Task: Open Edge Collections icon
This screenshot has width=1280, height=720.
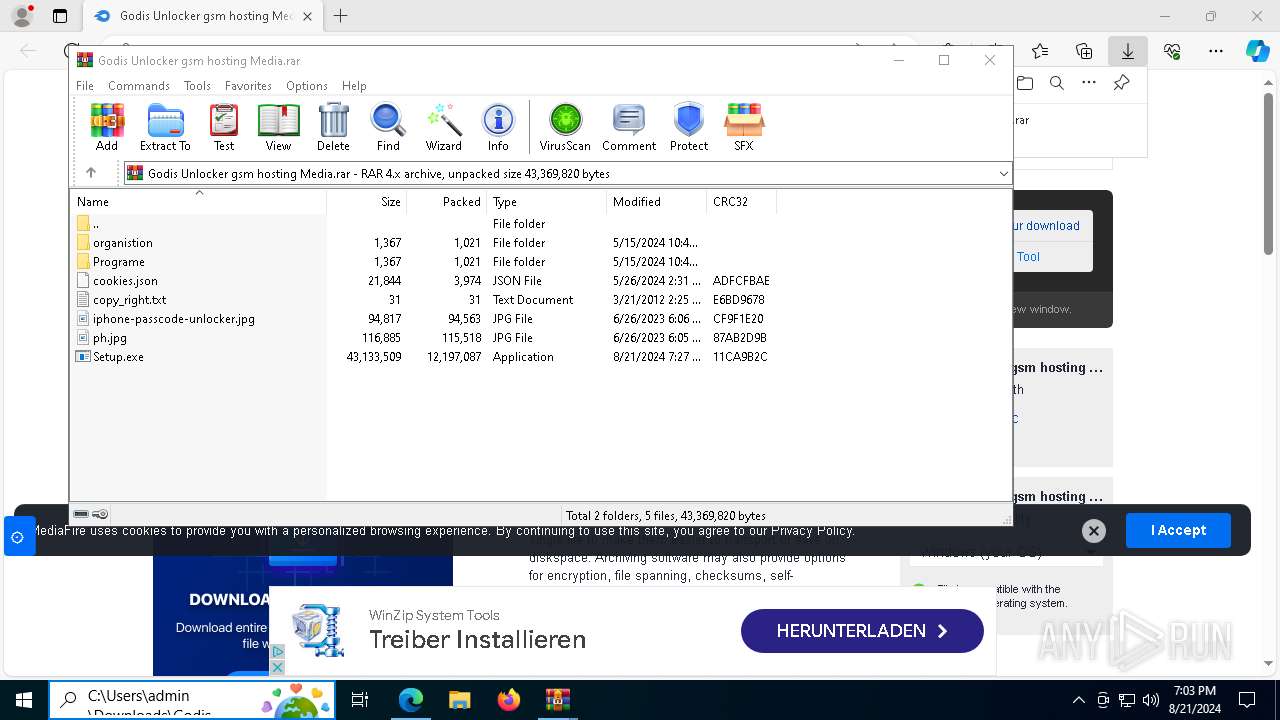Action: pyautogui.click(x=1084, y=51)
